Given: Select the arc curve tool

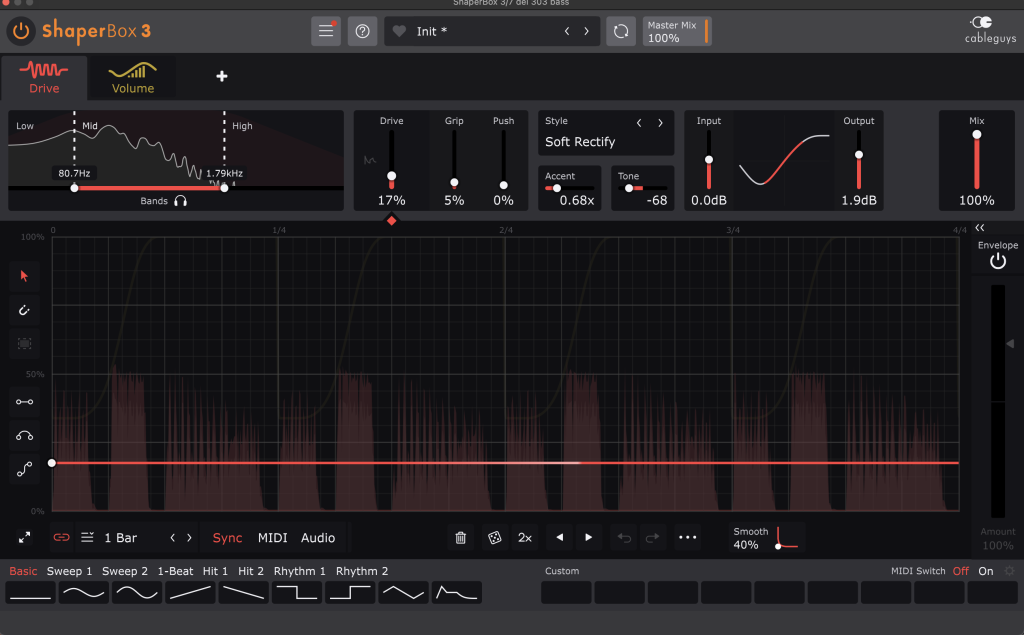Looking at the screenshot, I should point(24,436).
